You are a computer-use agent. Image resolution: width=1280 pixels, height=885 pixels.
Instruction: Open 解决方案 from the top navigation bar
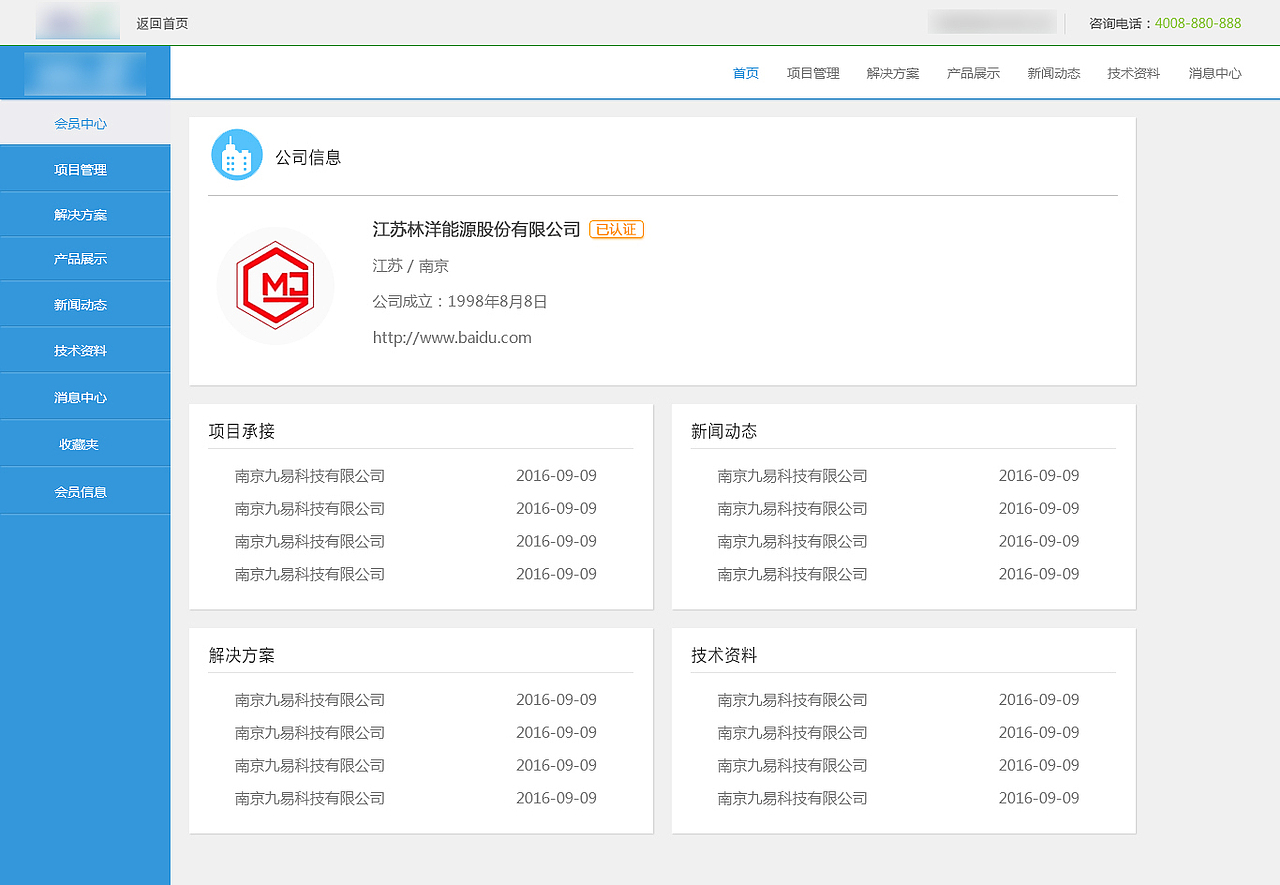892,72
